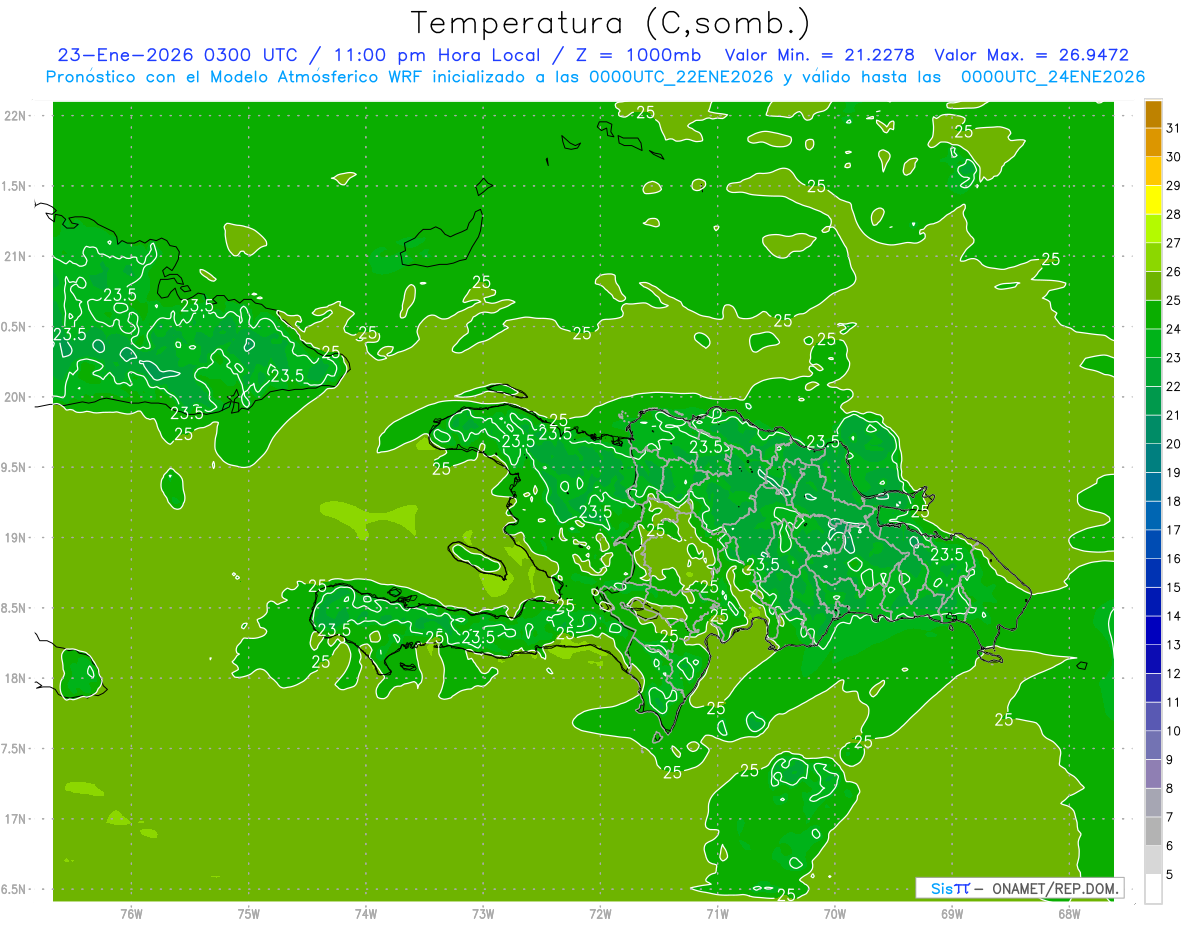The image size is (1200, 927).
Task: Click the teal swatch between 19 and 20
Action: pyautogui.click(x=1153, y=458)
